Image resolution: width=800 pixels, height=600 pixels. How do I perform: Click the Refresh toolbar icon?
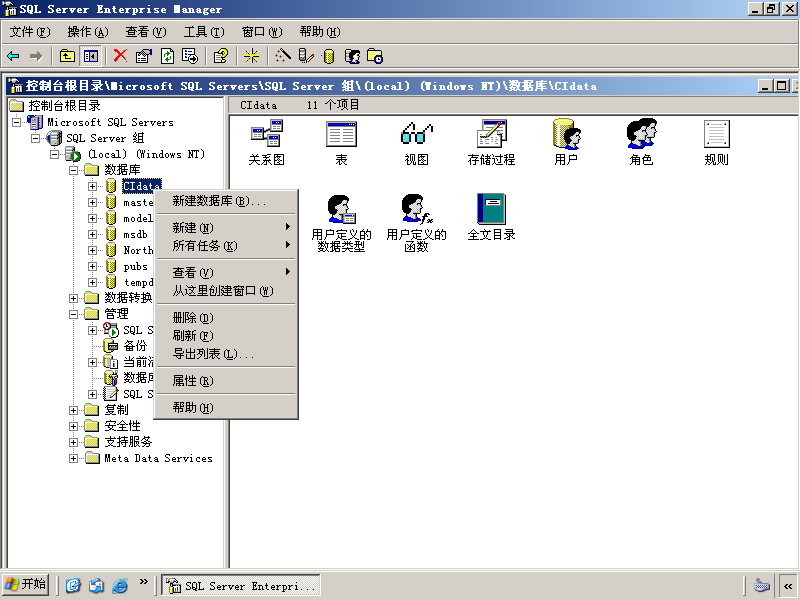pos(167,56)
